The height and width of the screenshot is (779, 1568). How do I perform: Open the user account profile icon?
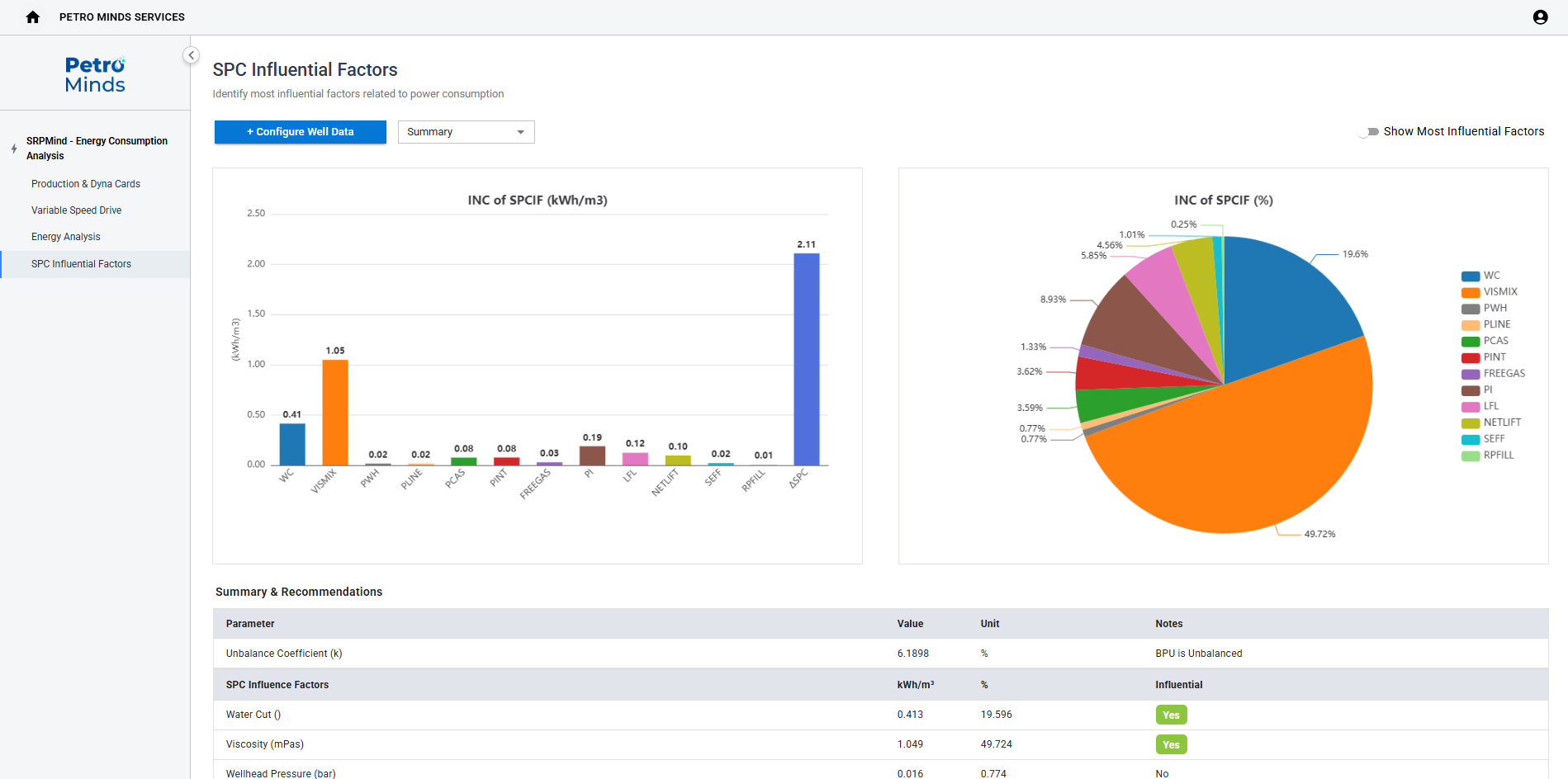pos(1540,17)
